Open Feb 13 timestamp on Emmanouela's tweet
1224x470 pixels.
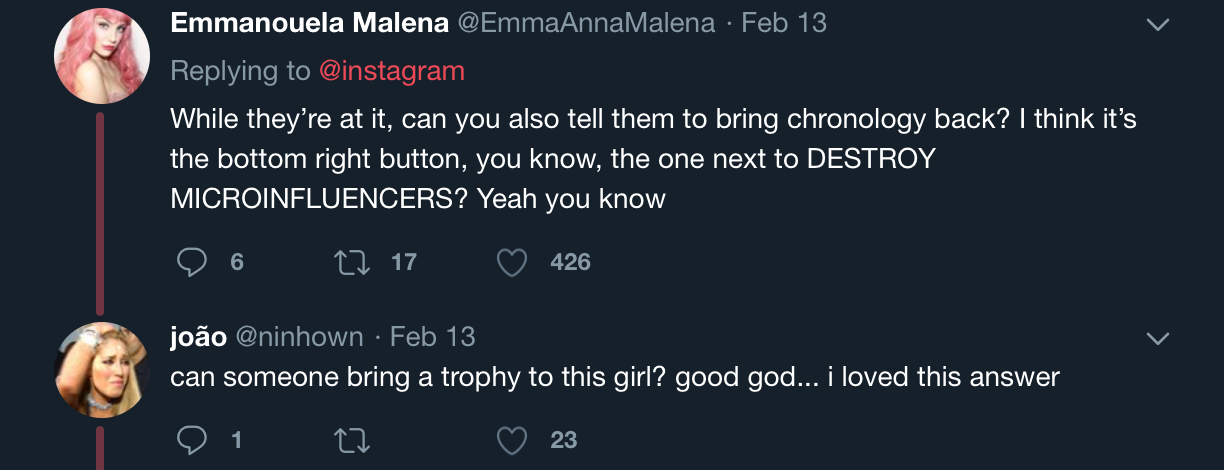[784, 23]
